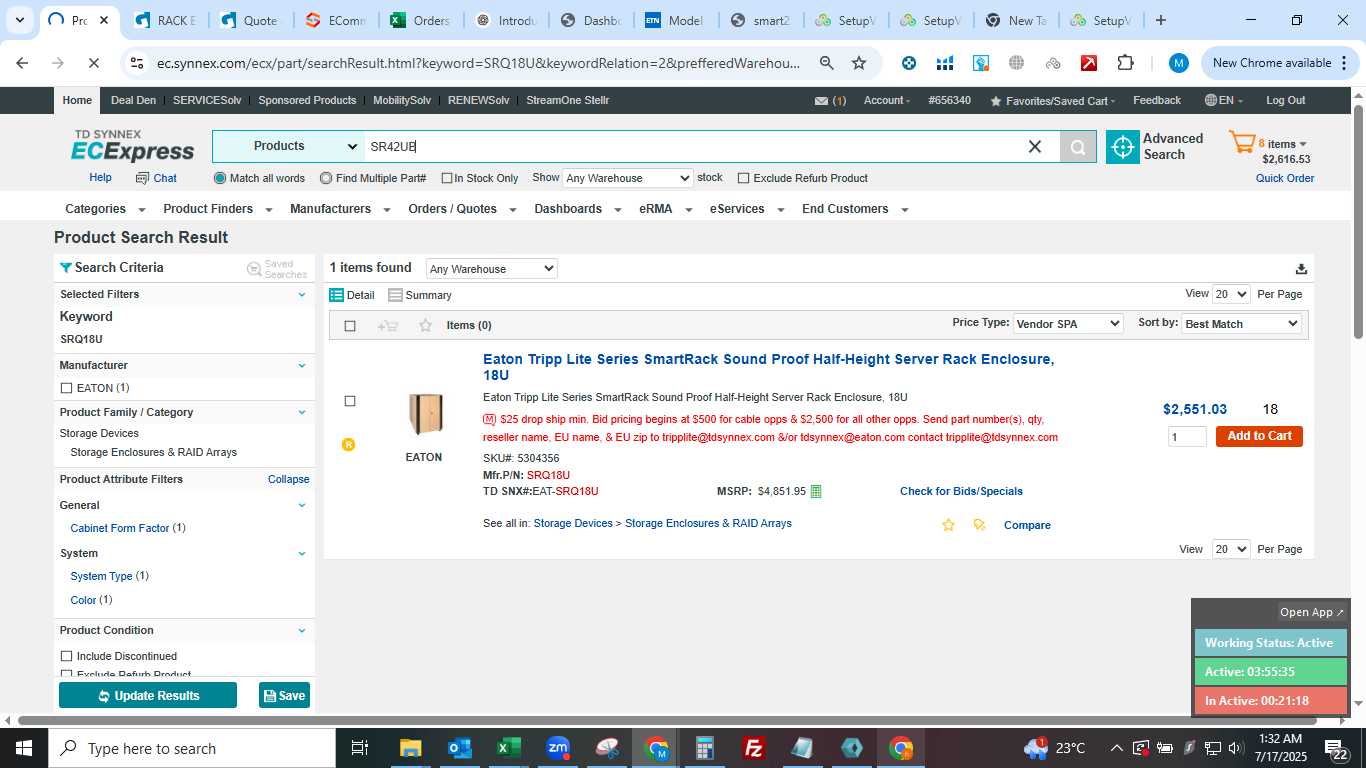Check Exclude Refurb Product in search bar
1366x768 pixels.
743,178
